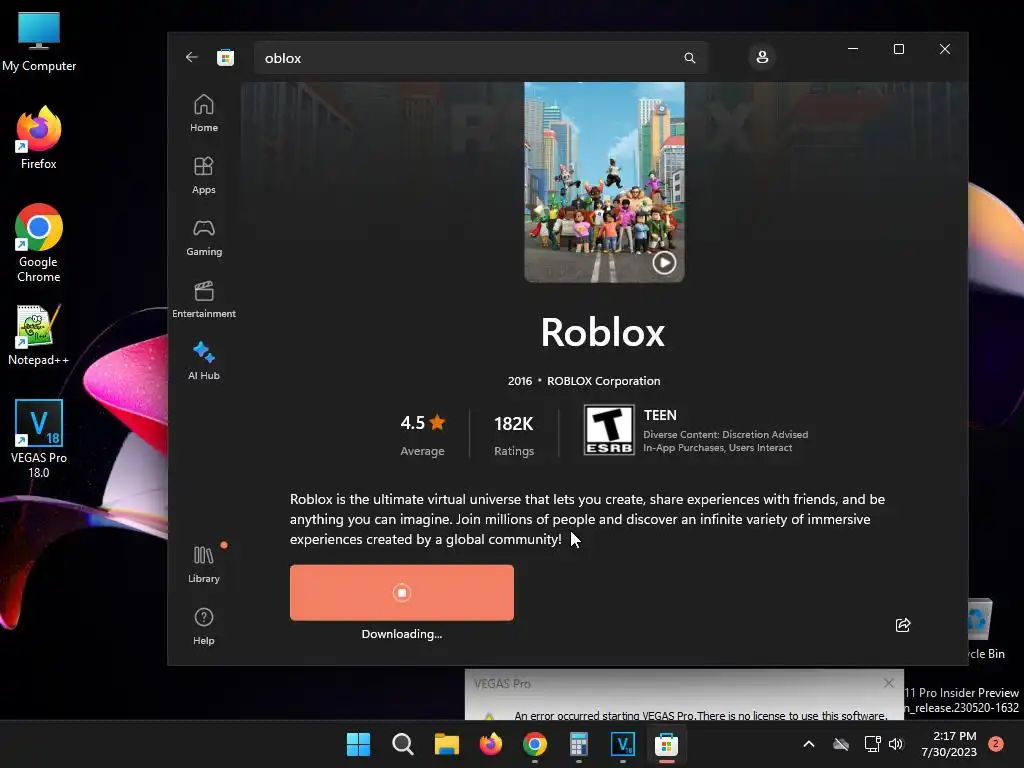The width and height of the screenshot is (1024, 768).
Task: Click the 182K Ratings count
Action: [x=514, y=434]
